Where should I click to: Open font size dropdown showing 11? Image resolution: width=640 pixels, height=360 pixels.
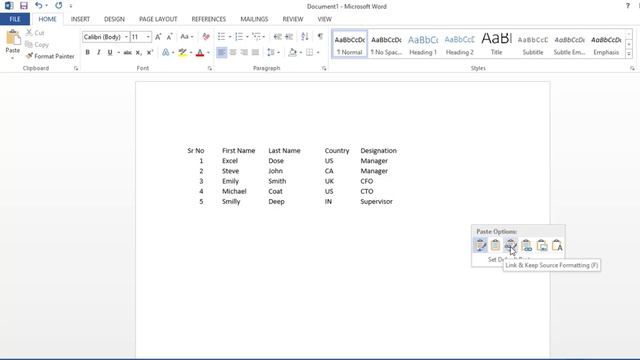(148, 37)
